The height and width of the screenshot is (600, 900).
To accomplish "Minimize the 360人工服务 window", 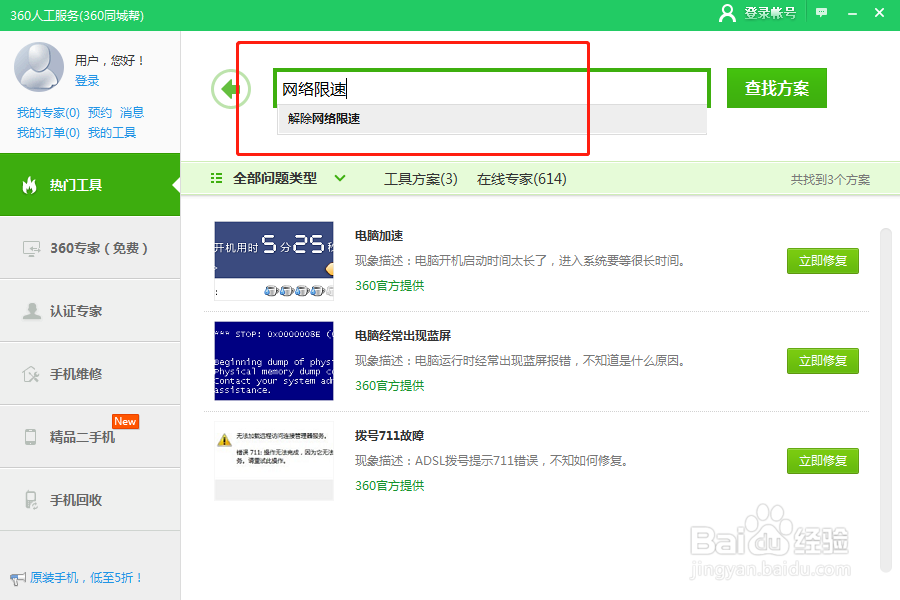I will click(852, 13).
